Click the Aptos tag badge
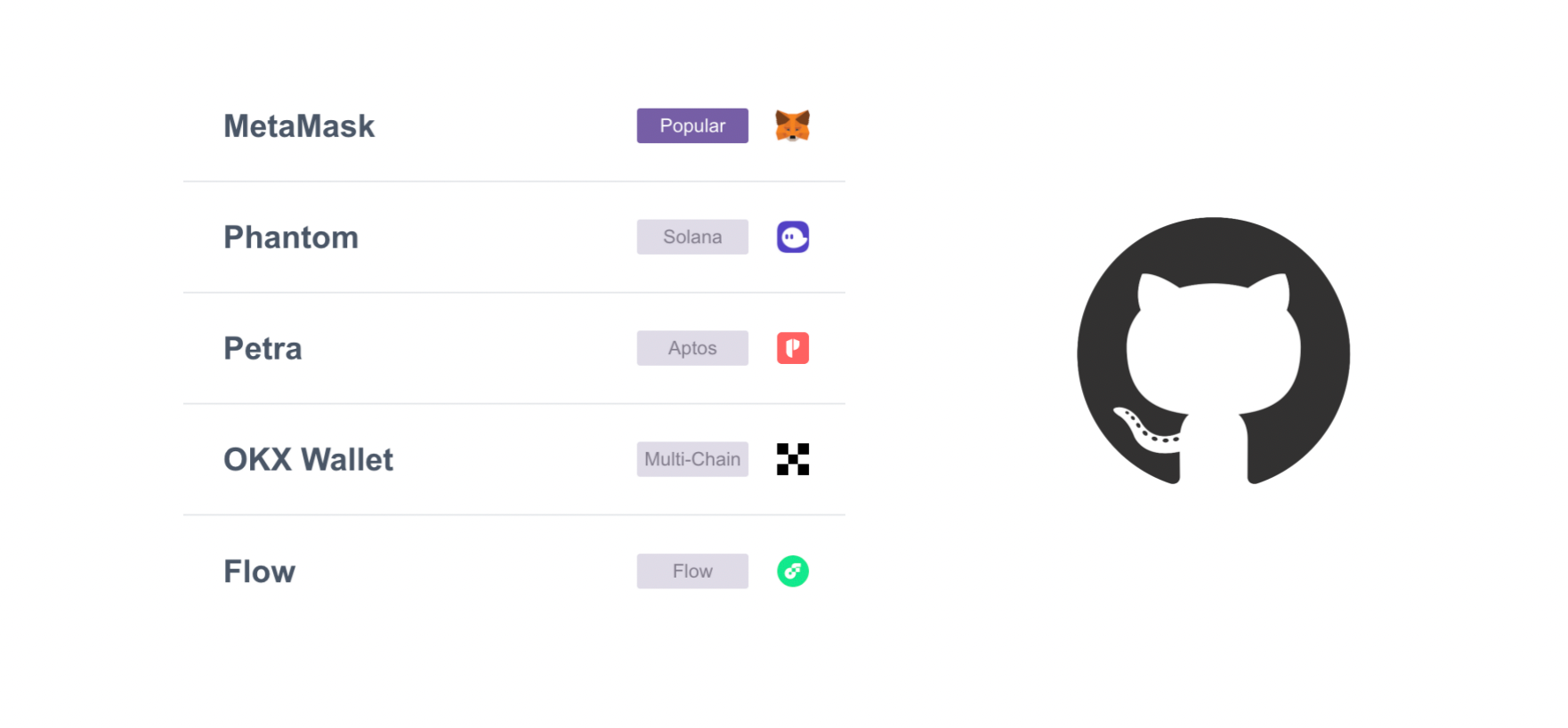Viewport: 1568px width, 728px height. coord(692,348)
